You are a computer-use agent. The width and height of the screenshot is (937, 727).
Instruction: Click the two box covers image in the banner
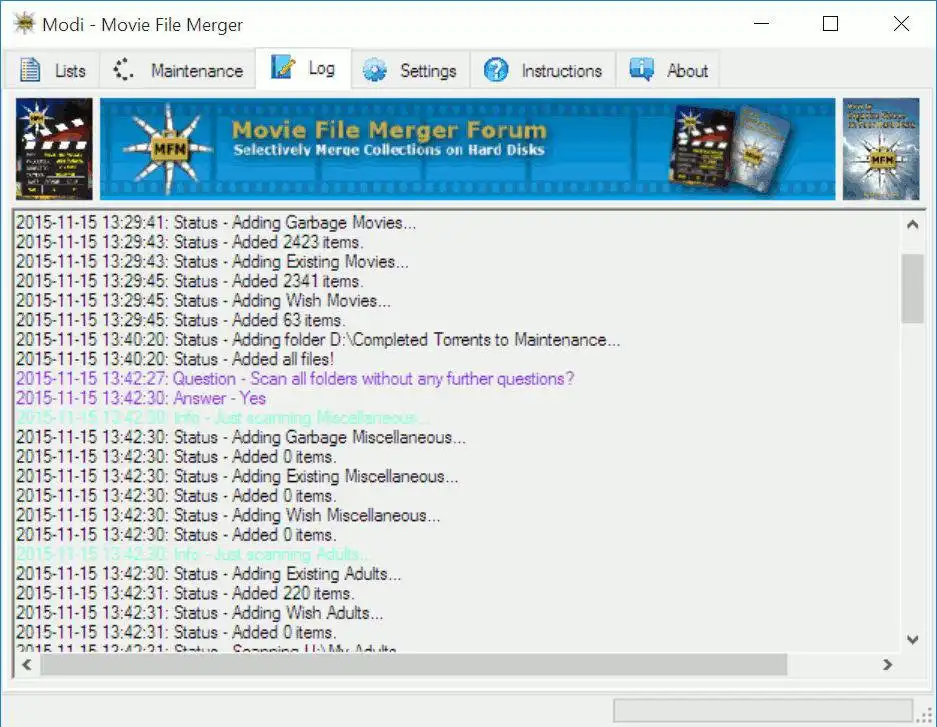pos(730,148)
